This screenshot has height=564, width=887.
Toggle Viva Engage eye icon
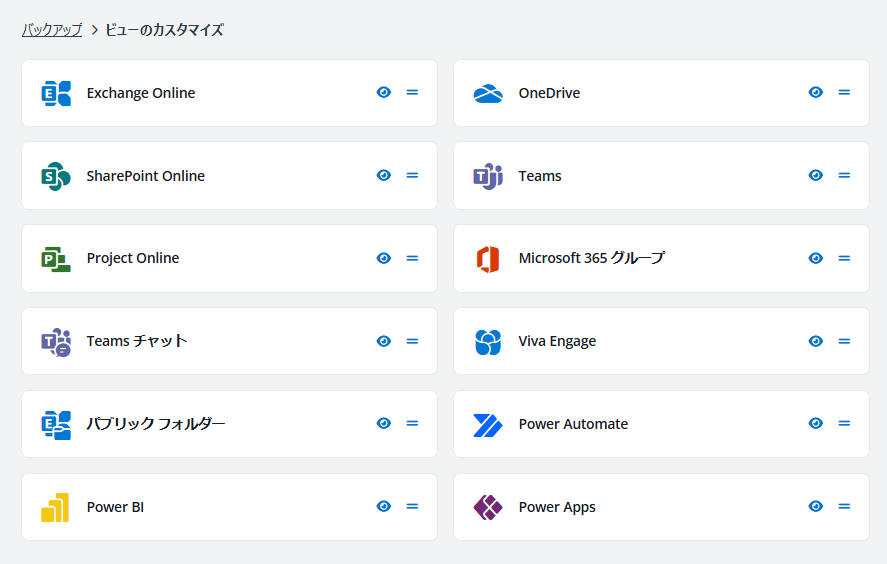(x=816, y=341)
